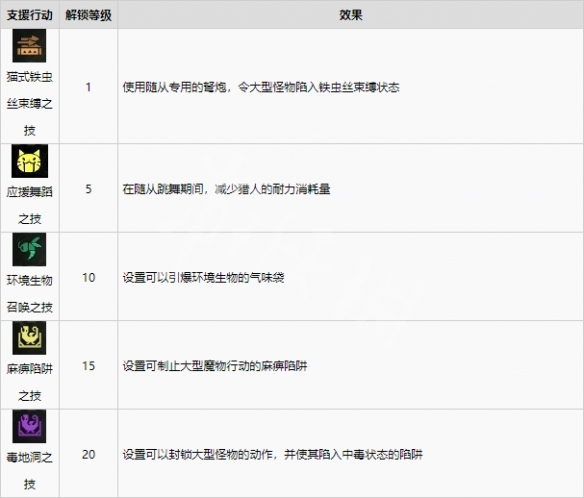Click the effect text 在随从跳舞期间

click(x=163, y=189)
